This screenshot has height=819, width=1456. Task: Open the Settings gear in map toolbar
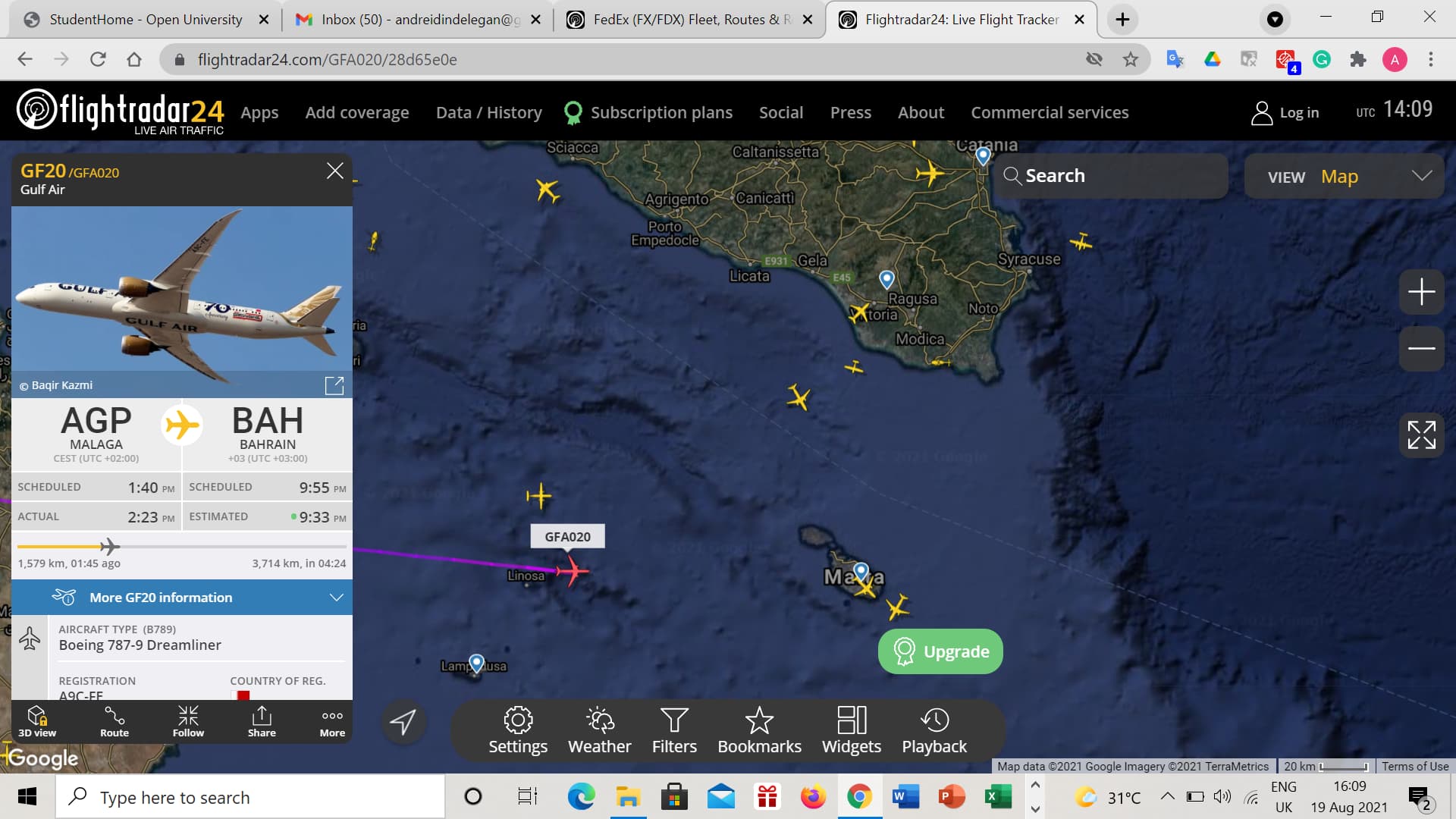point(518,730)
